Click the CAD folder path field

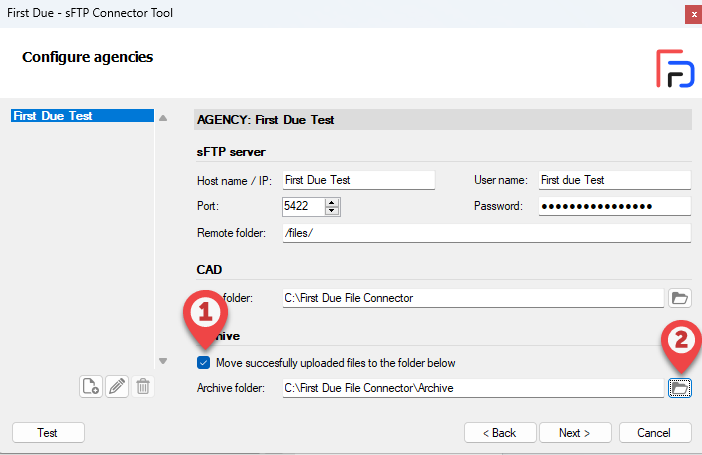pyautogui.click(x=473, y=298)
